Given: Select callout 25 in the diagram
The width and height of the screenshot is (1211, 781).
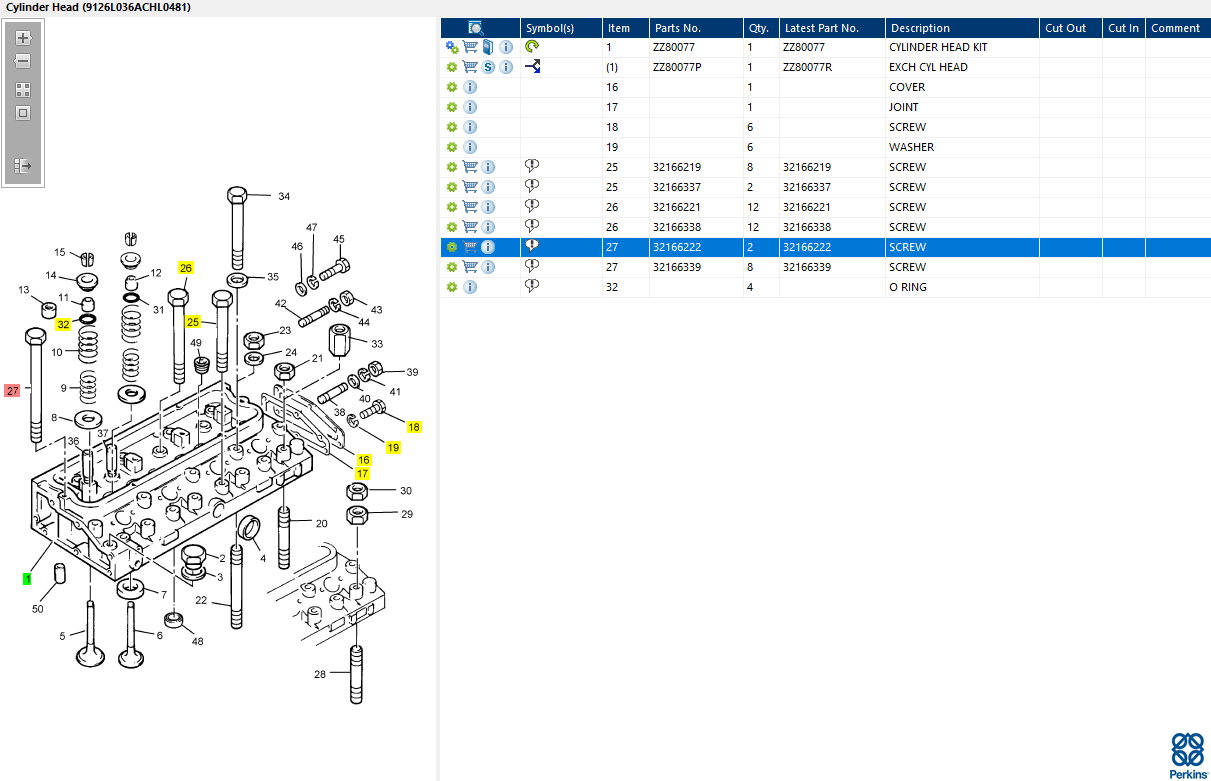Looking at the screenshot, I should [193, 322].
